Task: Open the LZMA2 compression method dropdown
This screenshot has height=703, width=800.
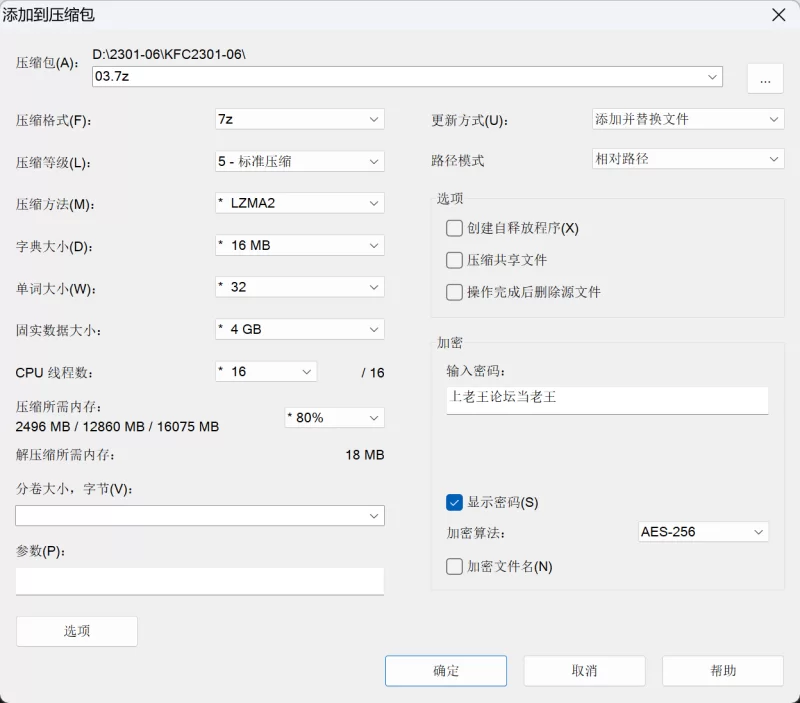Action: (299, 203)
